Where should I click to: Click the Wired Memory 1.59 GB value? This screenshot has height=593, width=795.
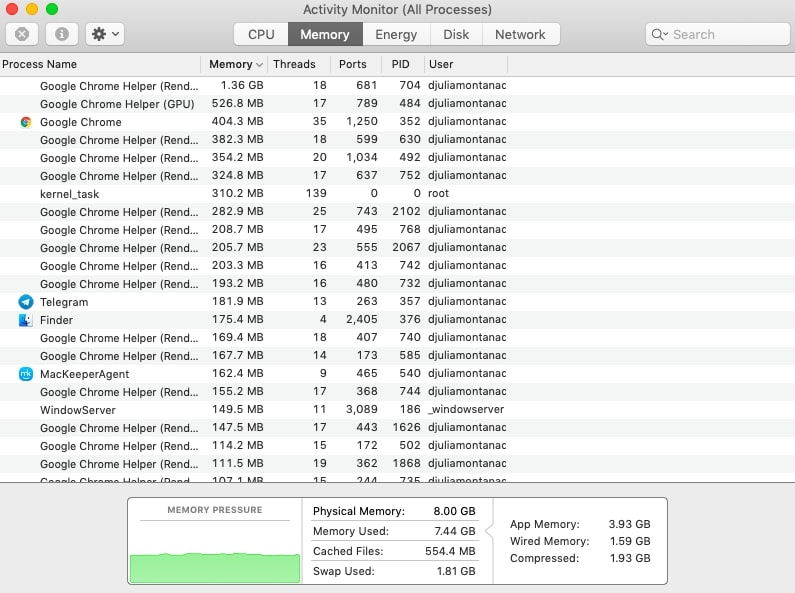point(630,541)
